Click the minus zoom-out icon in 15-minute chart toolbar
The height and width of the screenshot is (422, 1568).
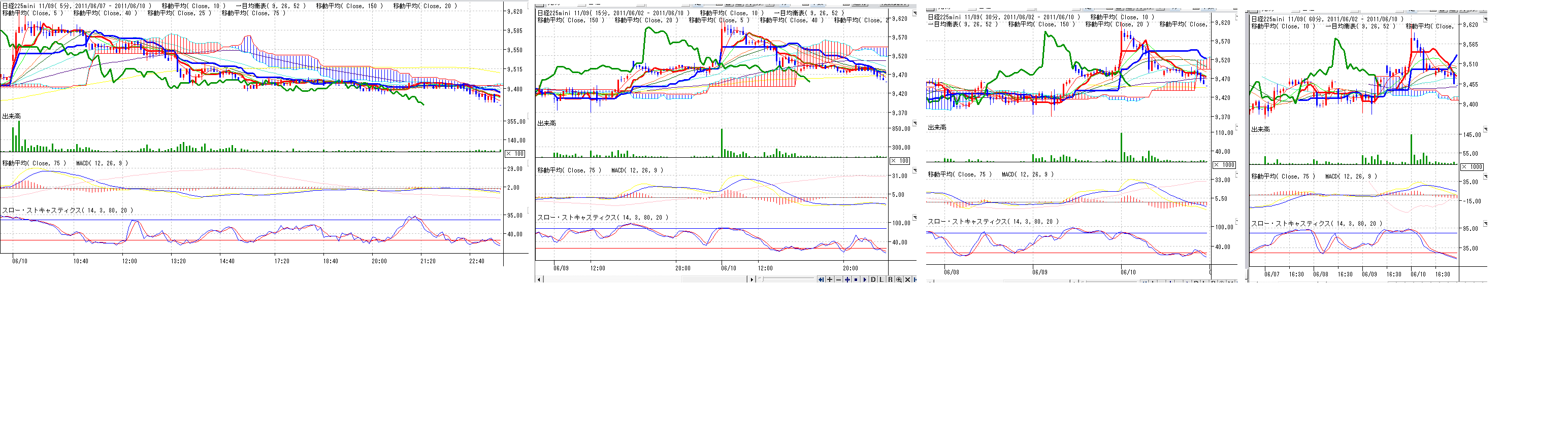click(x=838, y=279)
